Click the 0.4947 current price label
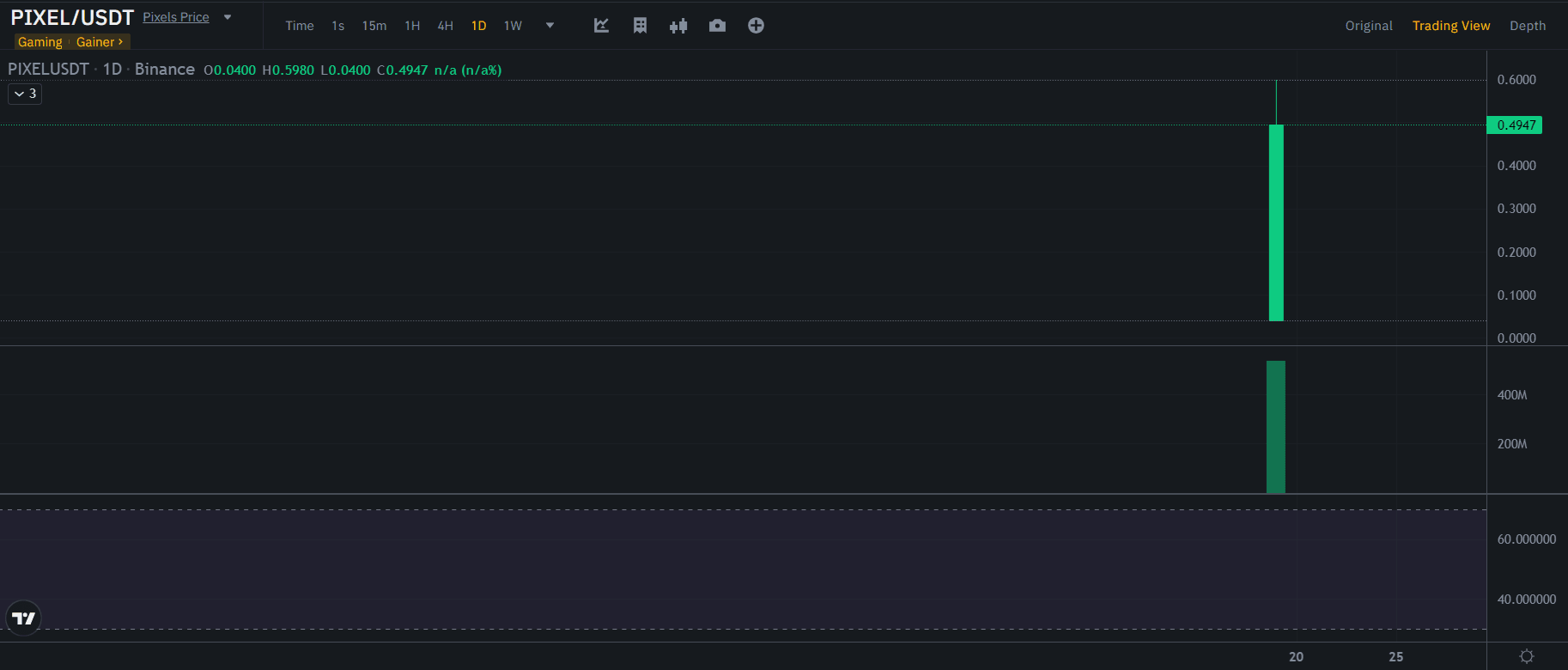Screen dimensions: 1568x670 pos(1516,125)
